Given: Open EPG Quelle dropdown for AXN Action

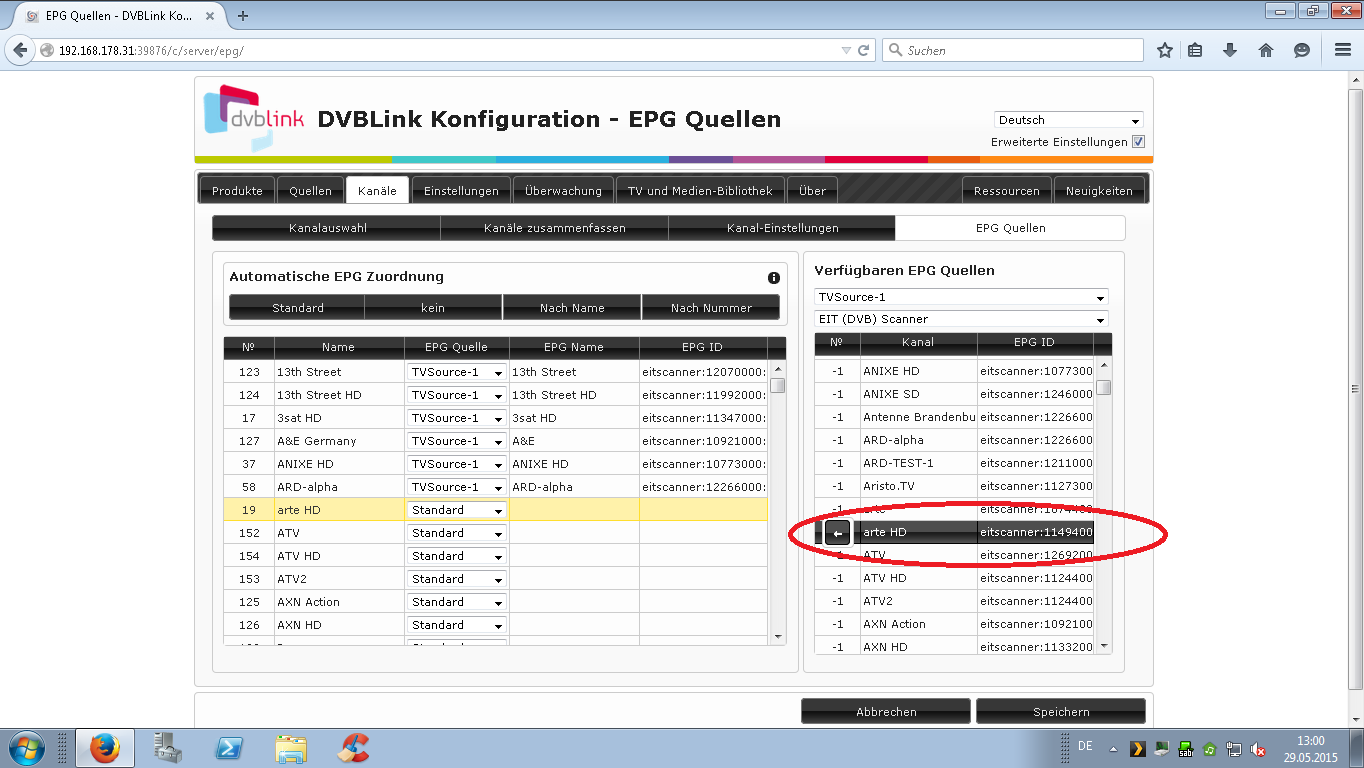Looking at the screenshot, I should [456, 602].
